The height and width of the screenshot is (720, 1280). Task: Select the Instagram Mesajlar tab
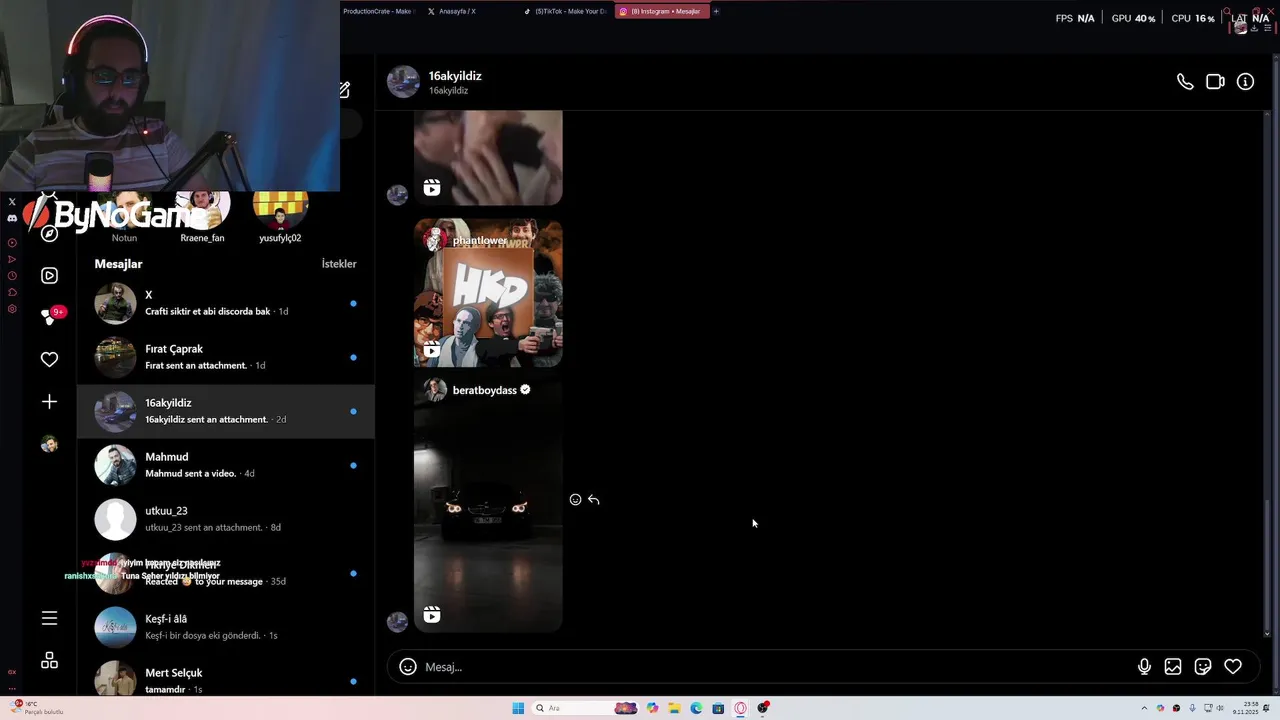coord(660,11)
